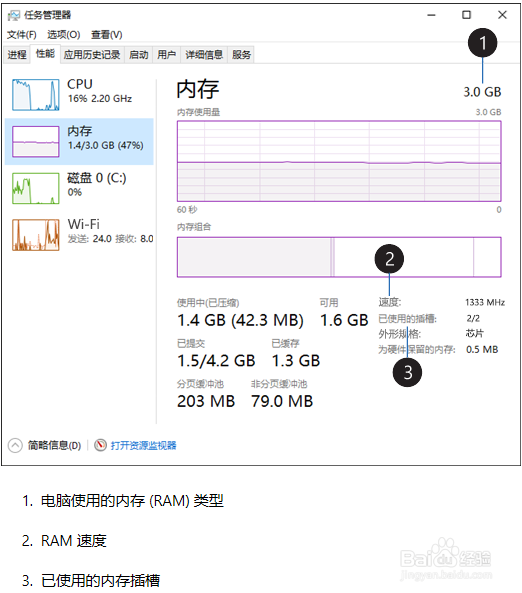The image size is (522, 593).
Task: Click the 使用中(已压缩) 1.4 GB (42.3 MB) value
Action: pyautogui.click(x=241, y=320)
